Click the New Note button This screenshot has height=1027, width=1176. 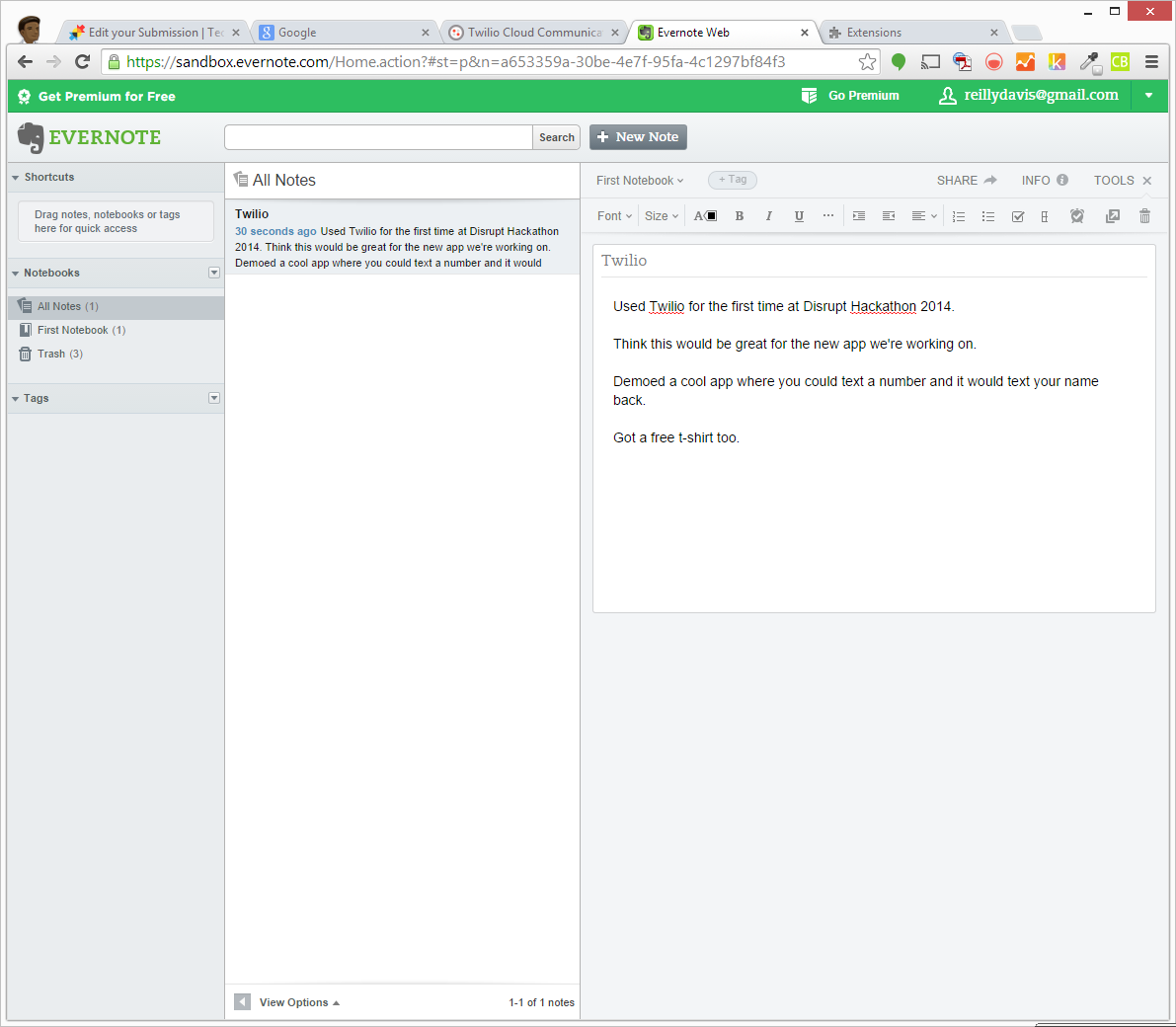point(638,137)
